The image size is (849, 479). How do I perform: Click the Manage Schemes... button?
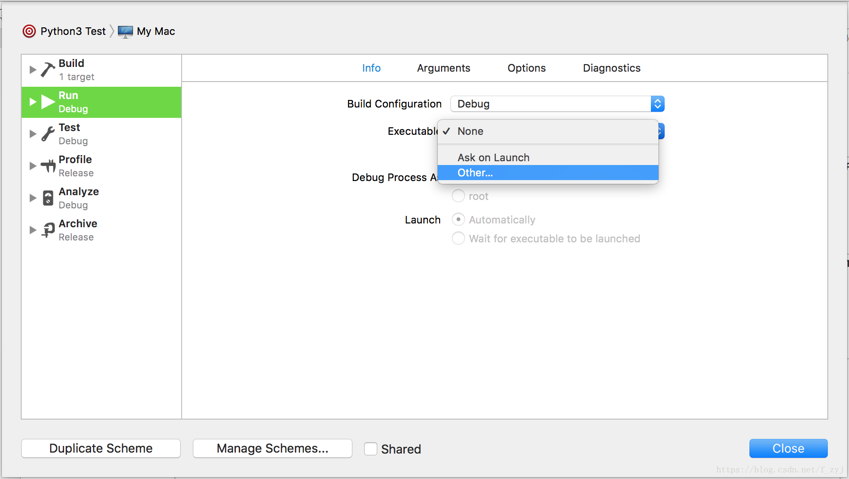(x=272, y=449)
